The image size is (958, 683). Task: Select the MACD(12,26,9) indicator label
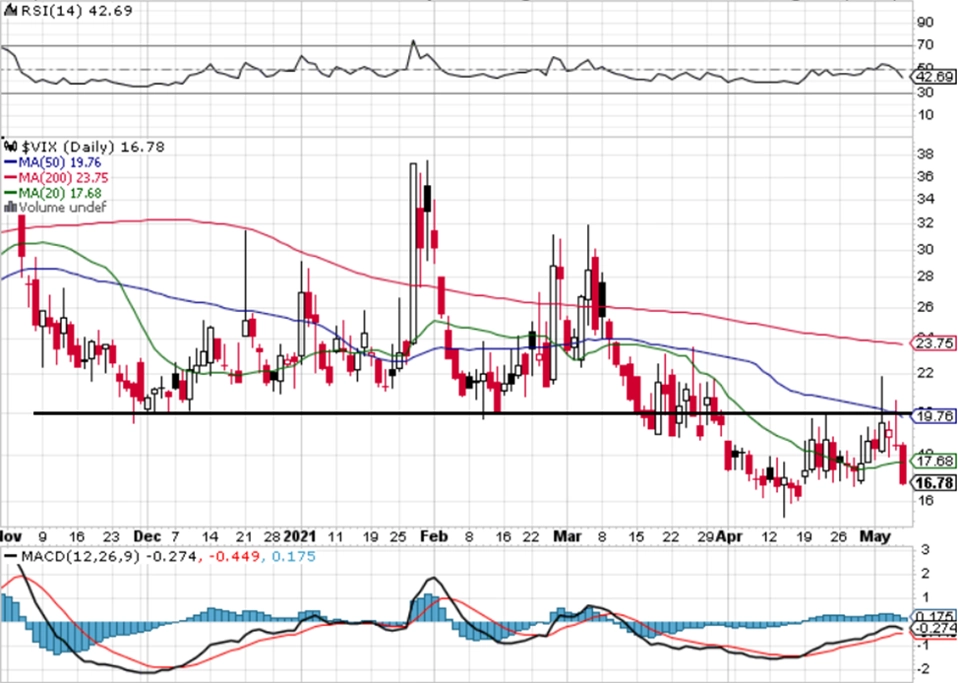[81, 557]
